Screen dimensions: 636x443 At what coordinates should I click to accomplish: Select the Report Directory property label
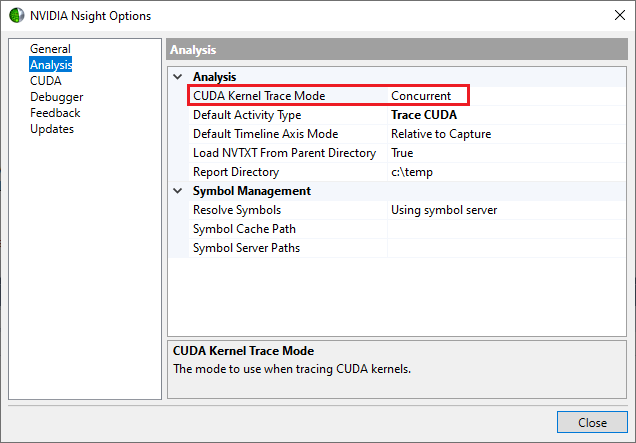[236, 172]
